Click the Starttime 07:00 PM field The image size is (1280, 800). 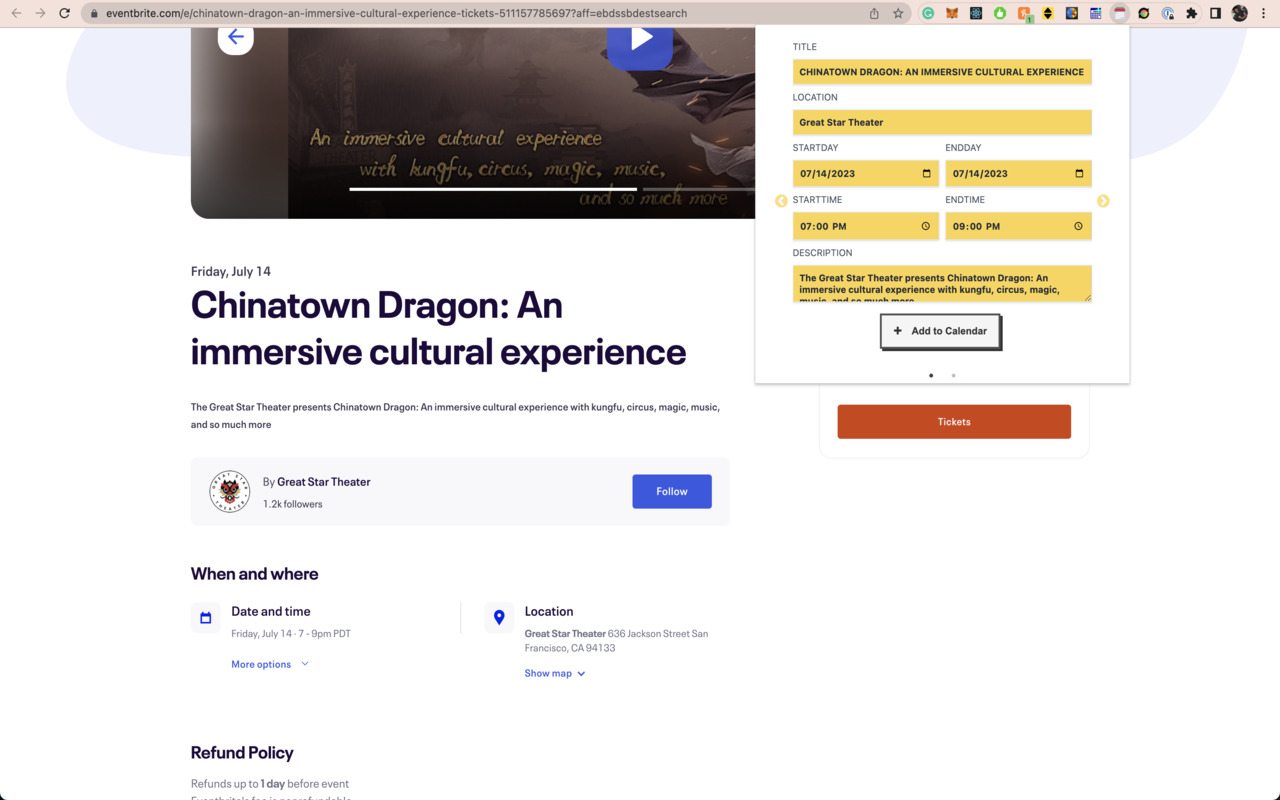tap(866, 226)
